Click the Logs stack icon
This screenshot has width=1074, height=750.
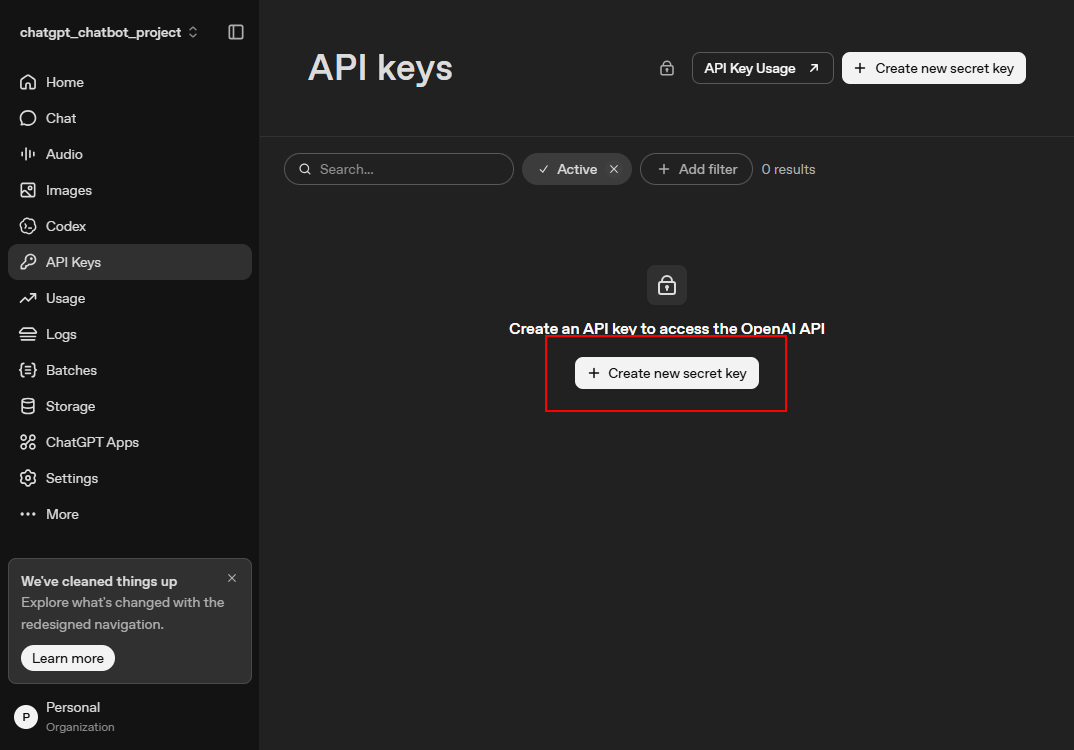point(28,334)
